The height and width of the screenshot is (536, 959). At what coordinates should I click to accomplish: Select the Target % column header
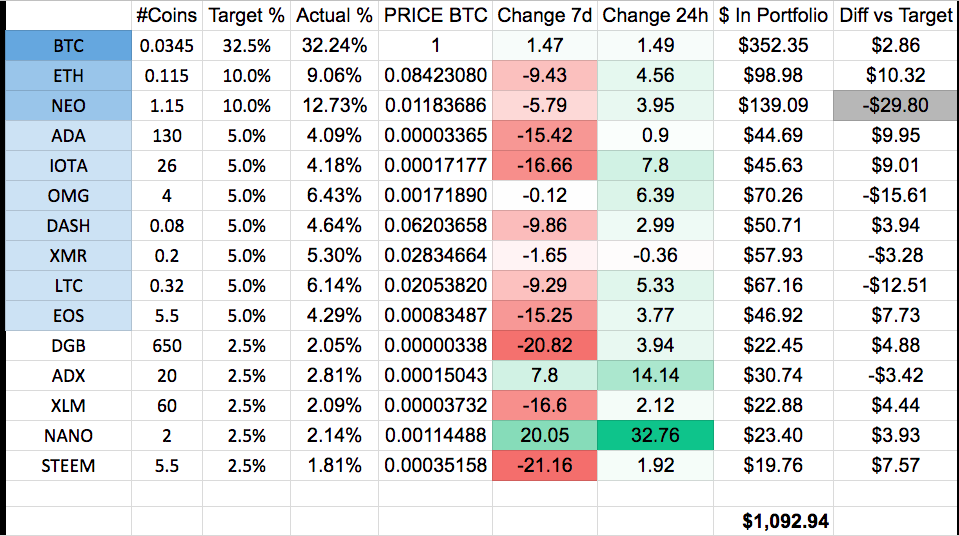pyautogui.click(x=245, y=15)
